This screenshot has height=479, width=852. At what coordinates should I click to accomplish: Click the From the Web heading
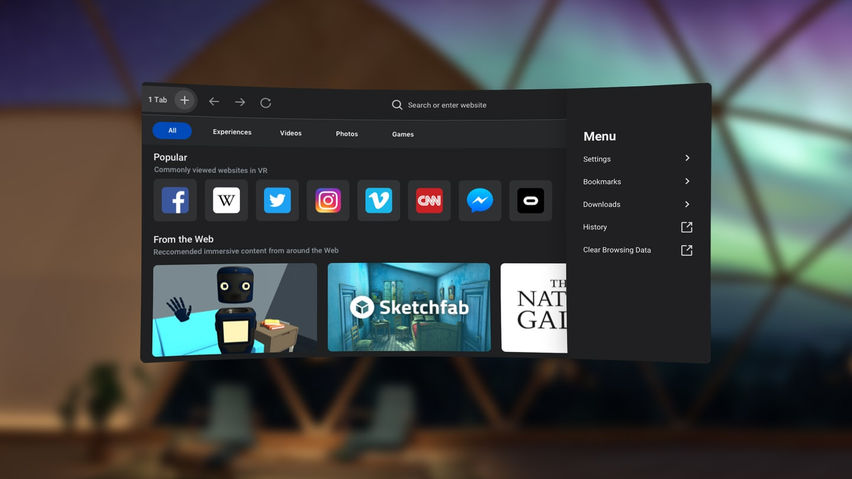pos(183,239)
